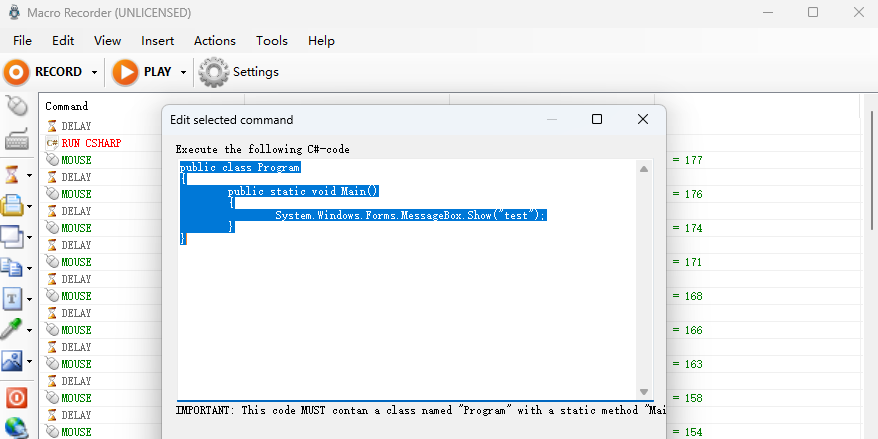
Task: Click the orange PLAY triangle icon
Action: [x=125, y=72]
